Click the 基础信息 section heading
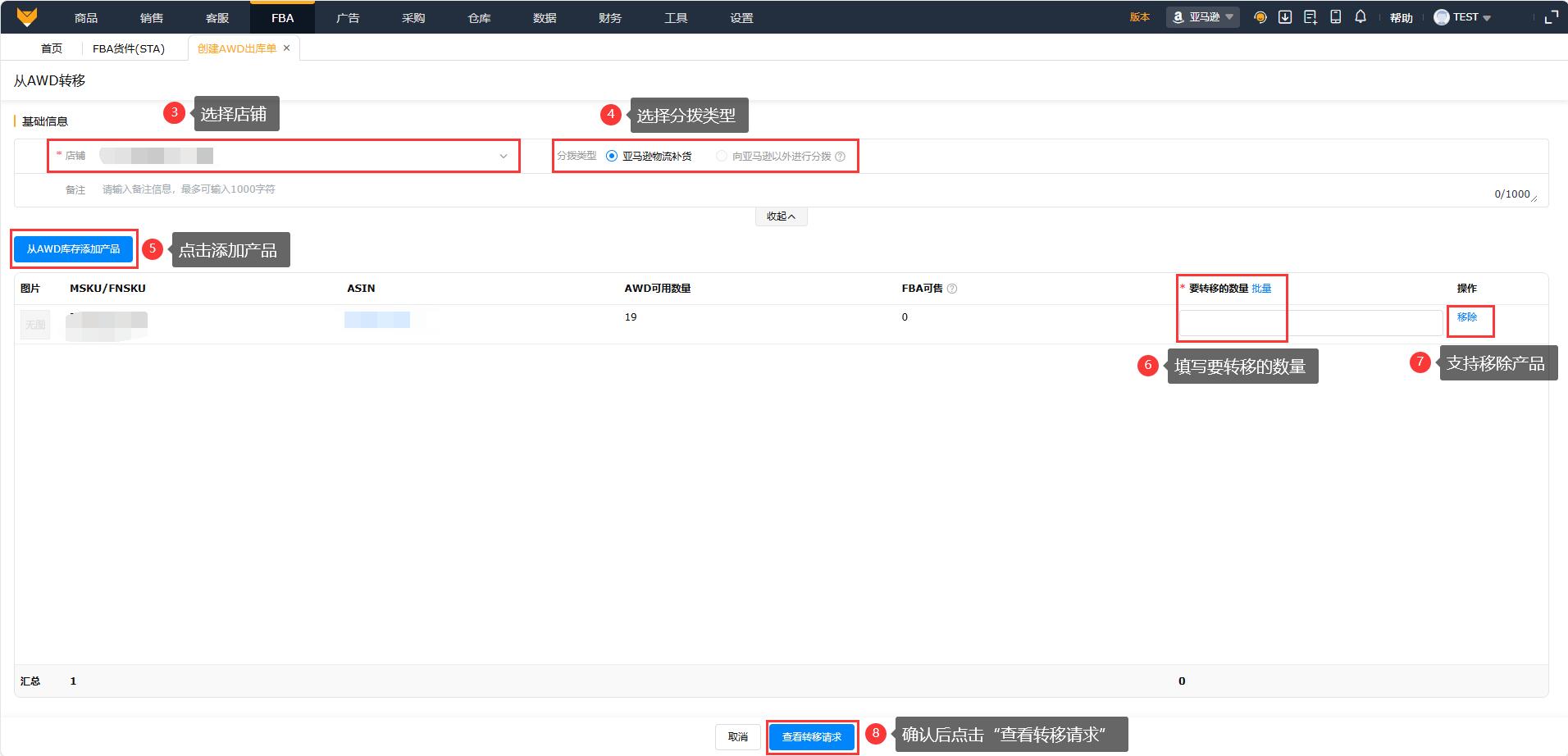The width and height of the screenshot is (1568, 756). pyautogui.click(x=45, y=121)
